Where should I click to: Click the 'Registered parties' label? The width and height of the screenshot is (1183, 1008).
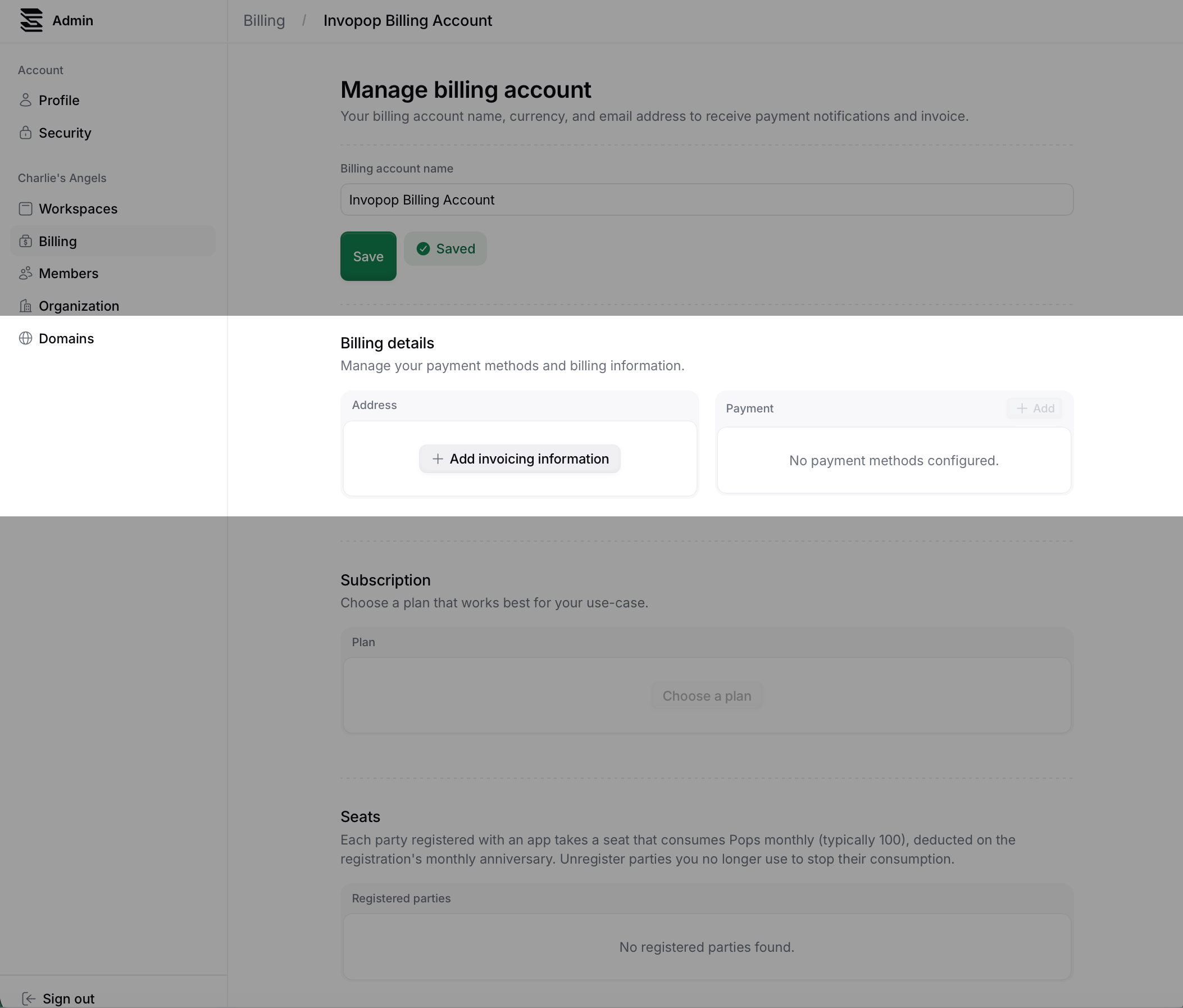click(401, 898)
